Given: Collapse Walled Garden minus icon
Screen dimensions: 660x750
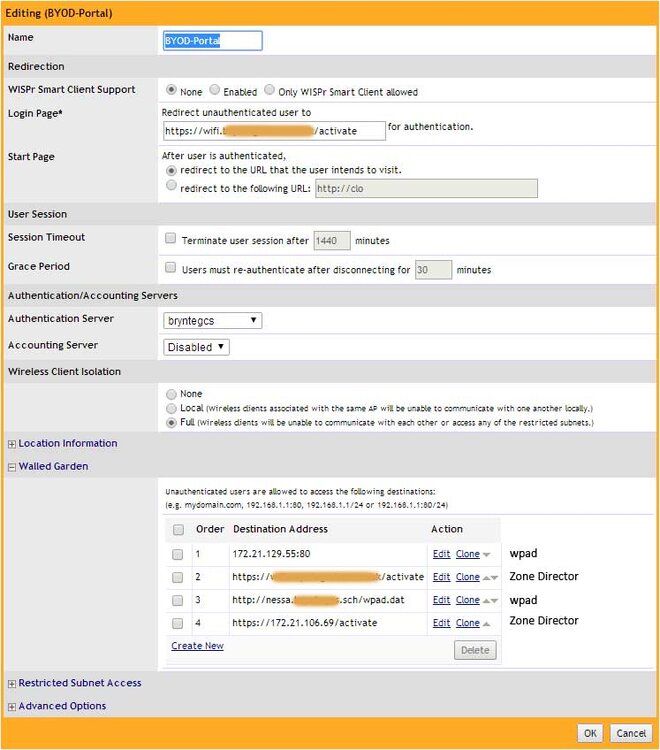Looking at the screenshot, I should pos(12,467).
